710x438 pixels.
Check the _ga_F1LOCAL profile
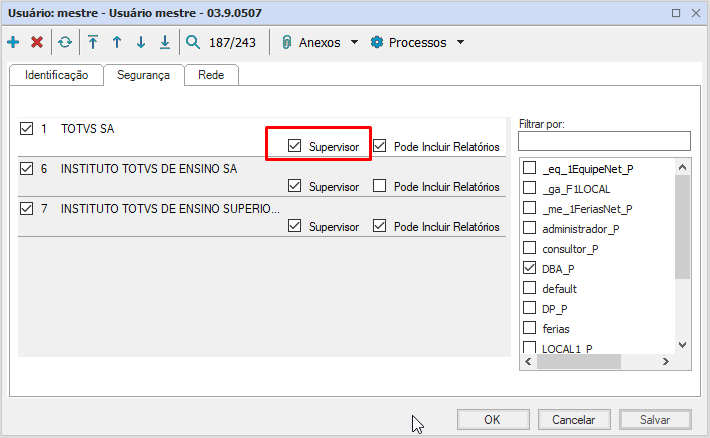(529, 188)
